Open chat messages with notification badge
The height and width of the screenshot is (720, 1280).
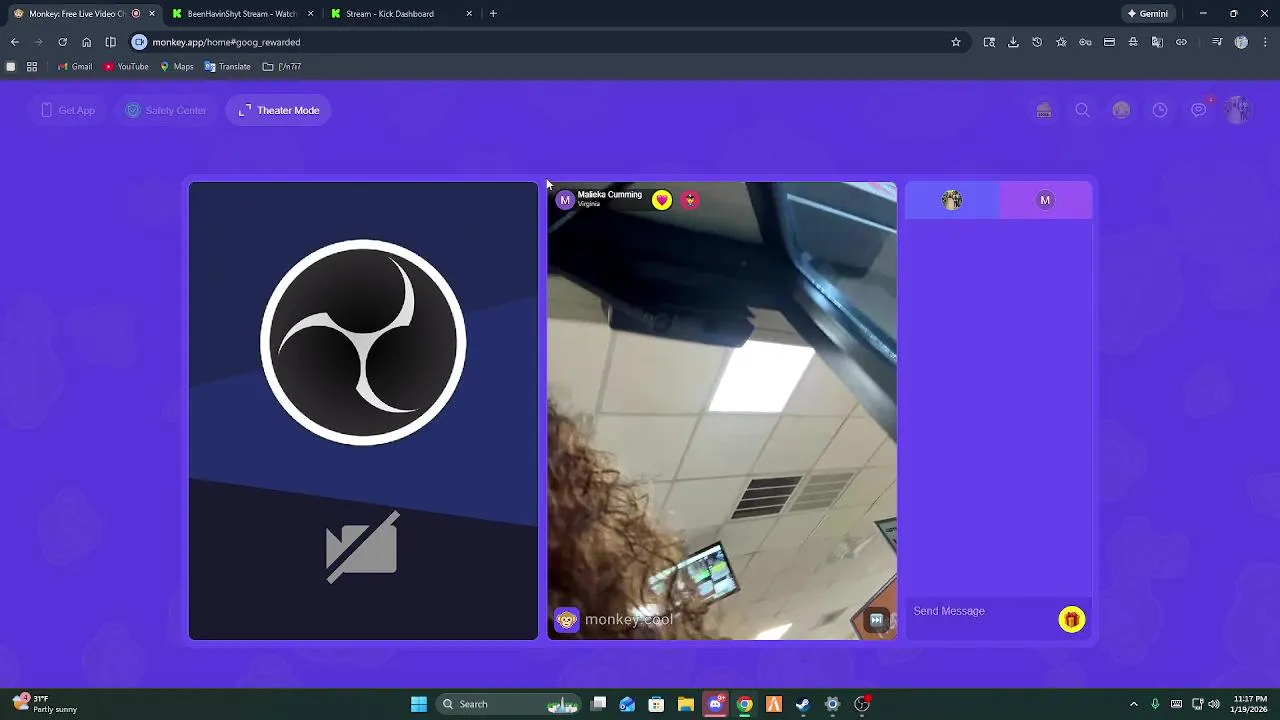[1199, 109]
